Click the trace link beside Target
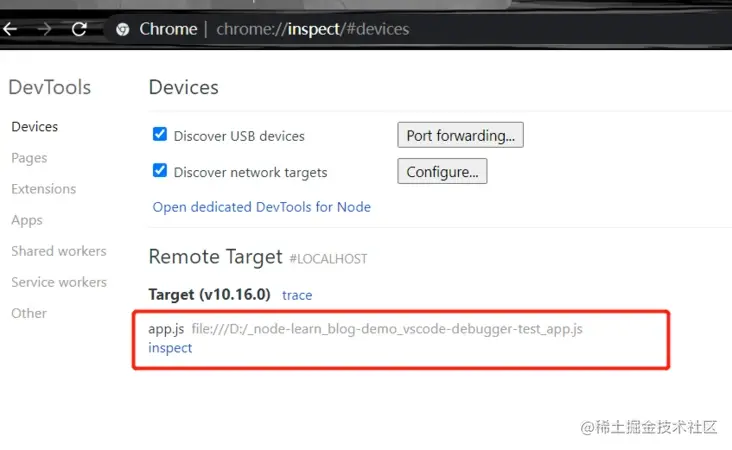 pos(297,295)
